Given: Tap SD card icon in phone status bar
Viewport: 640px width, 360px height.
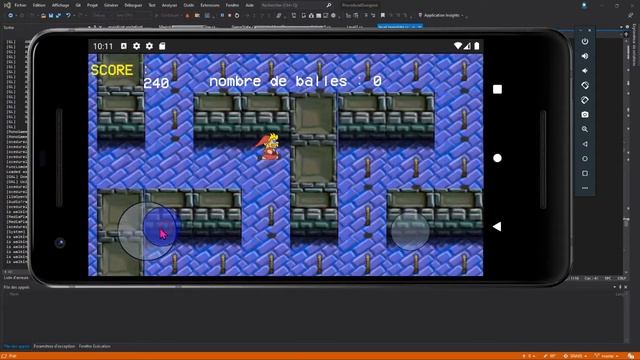Looking at the screenshot, I should click(x=162, y=46).
